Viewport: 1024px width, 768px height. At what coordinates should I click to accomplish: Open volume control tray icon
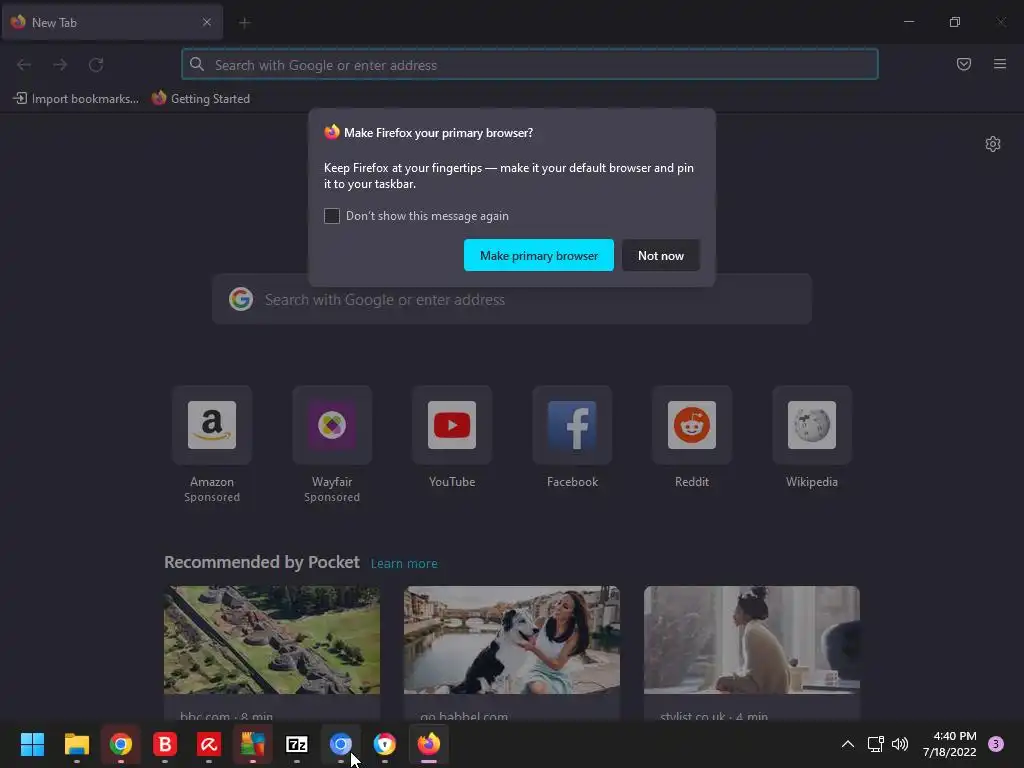coord(900,744)
